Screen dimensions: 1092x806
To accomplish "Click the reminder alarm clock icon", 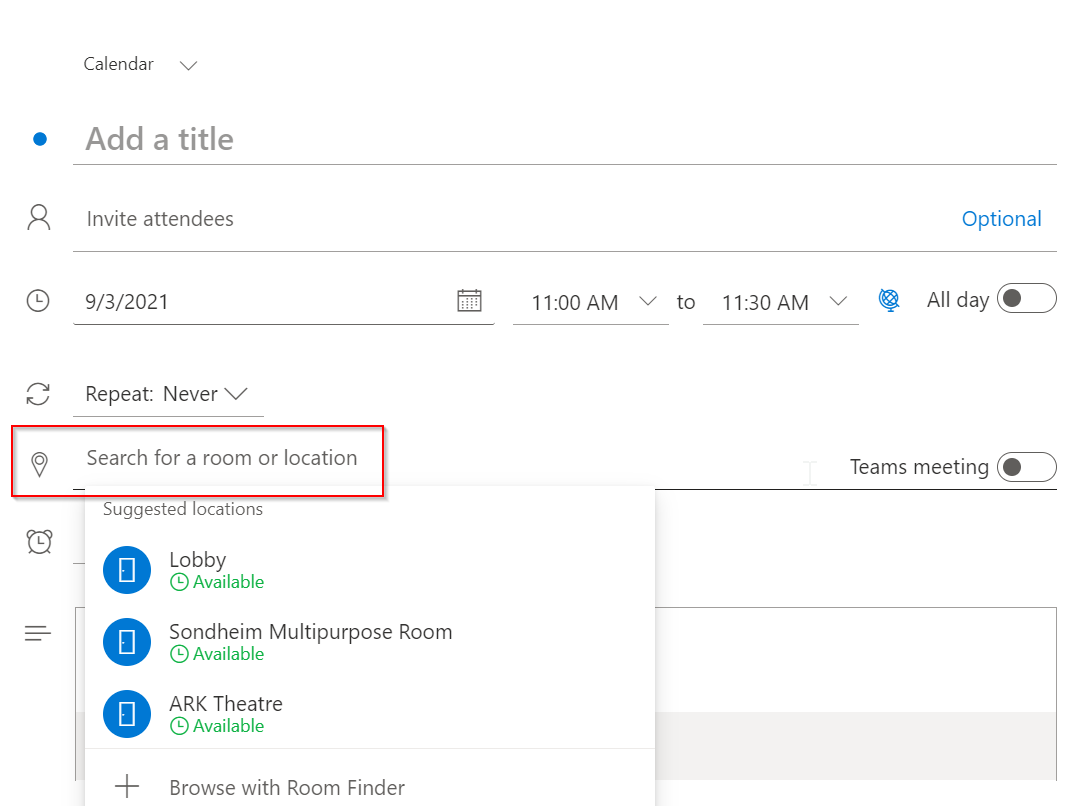I will (x=39, y=541).
